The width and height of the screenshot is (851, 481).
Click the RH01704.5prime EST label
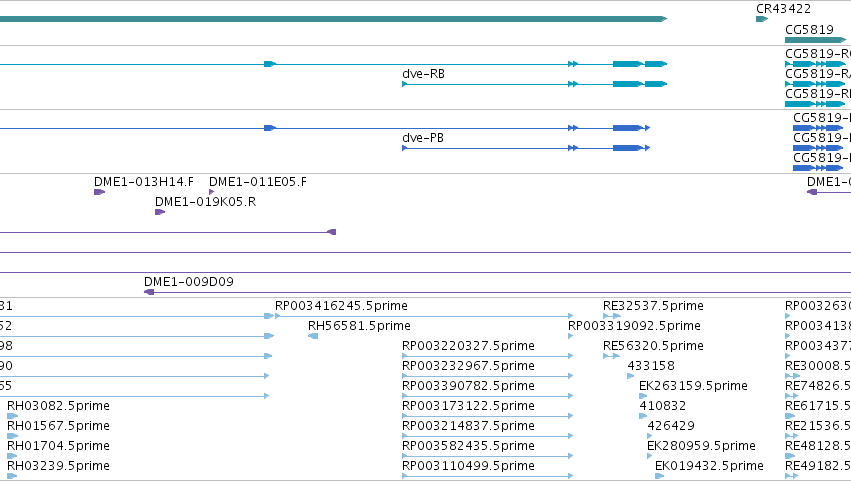point(59,446)
